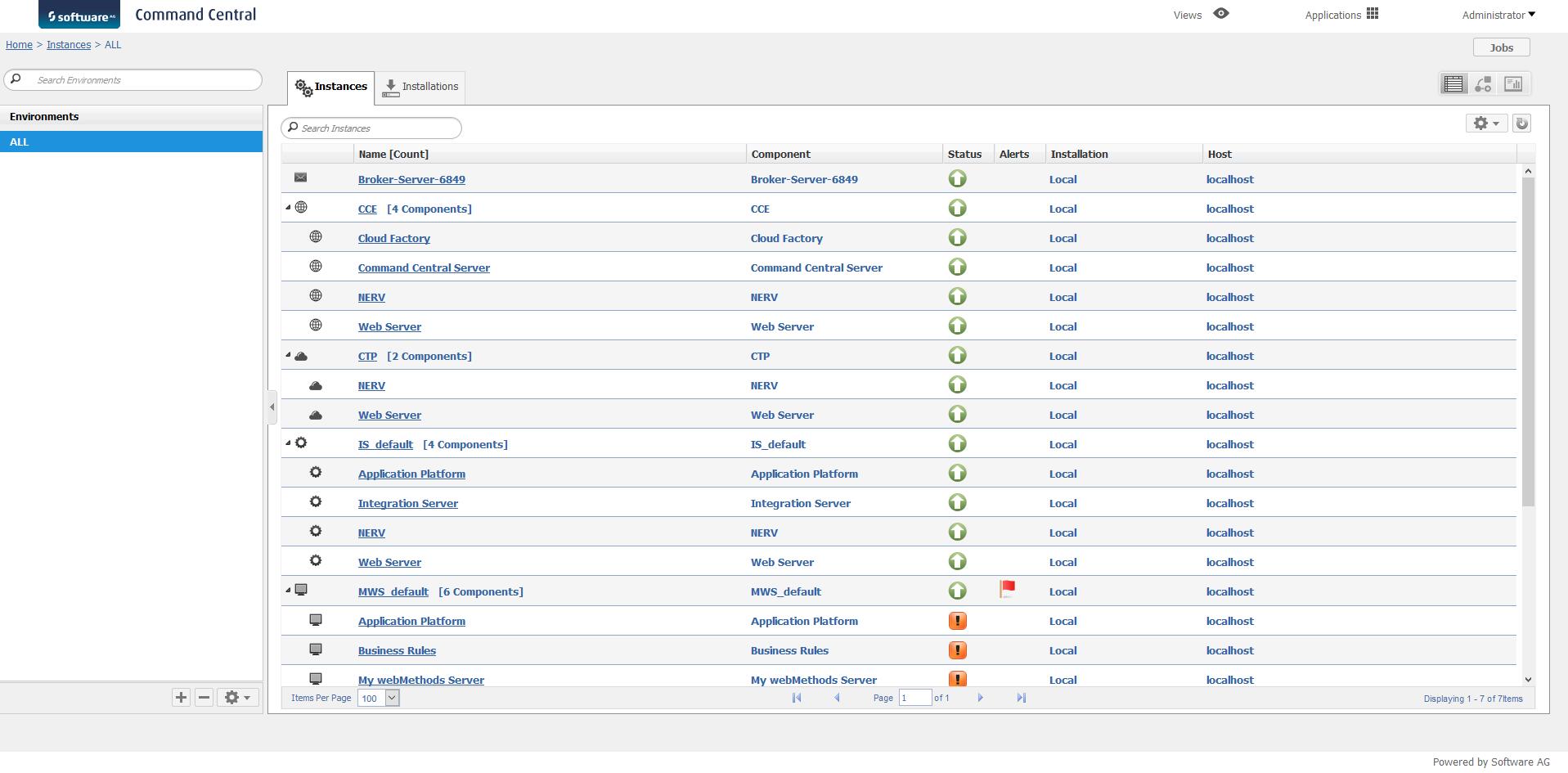Open Broker-Server-6849 instance link

tap(411, 179)
